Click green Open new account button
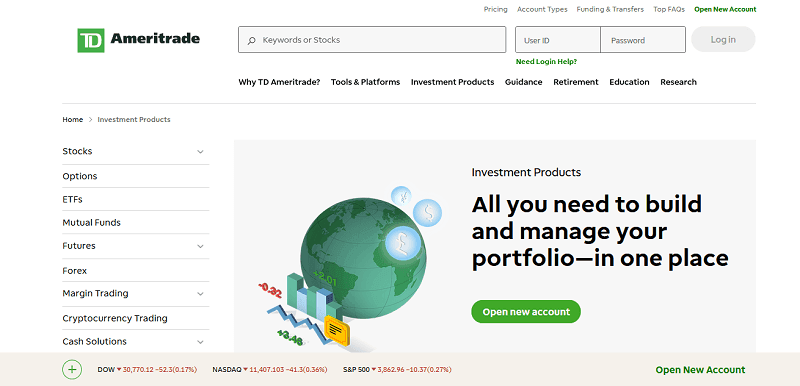Screen dimensions: 800x386 tap(526, 312)
